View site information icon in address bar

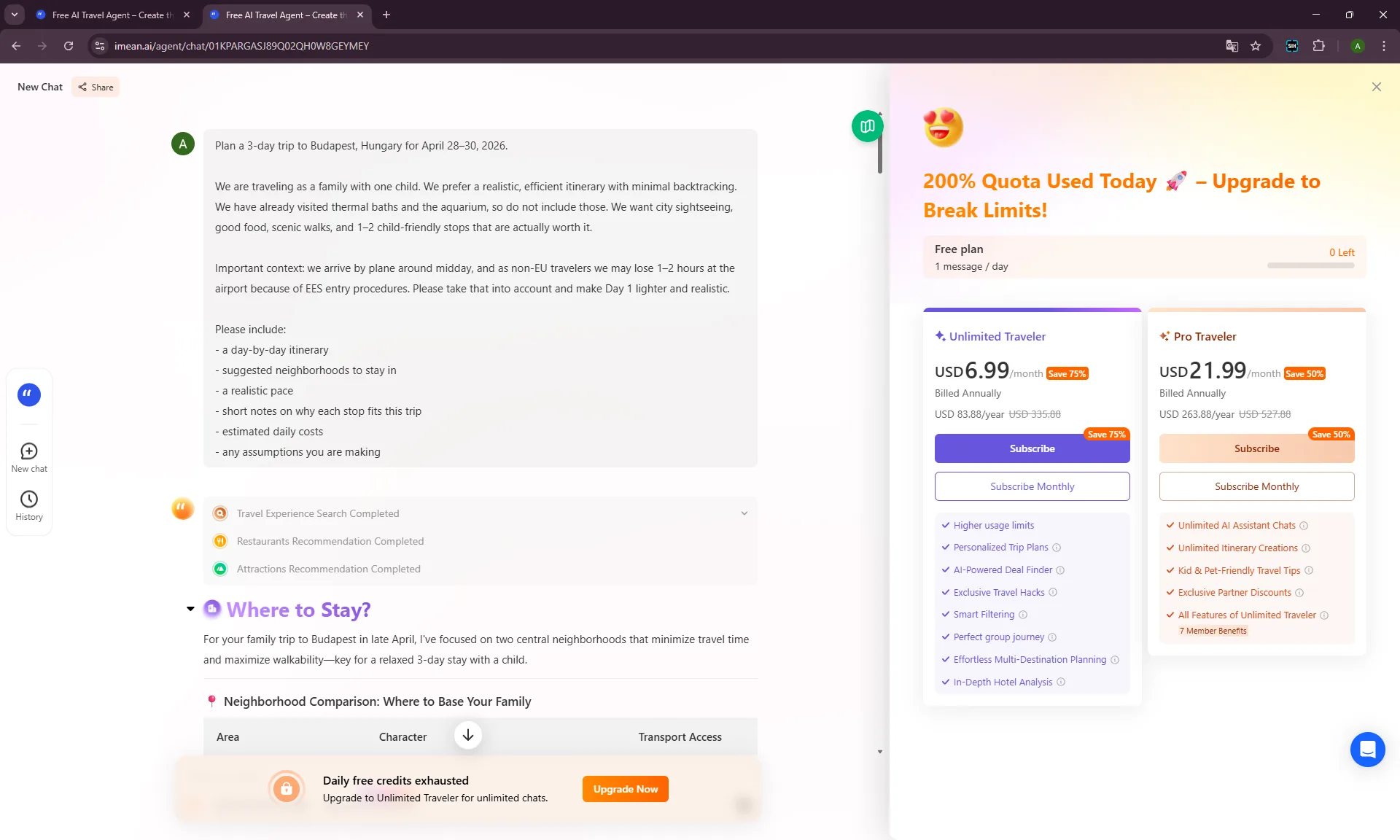(100, 46)
